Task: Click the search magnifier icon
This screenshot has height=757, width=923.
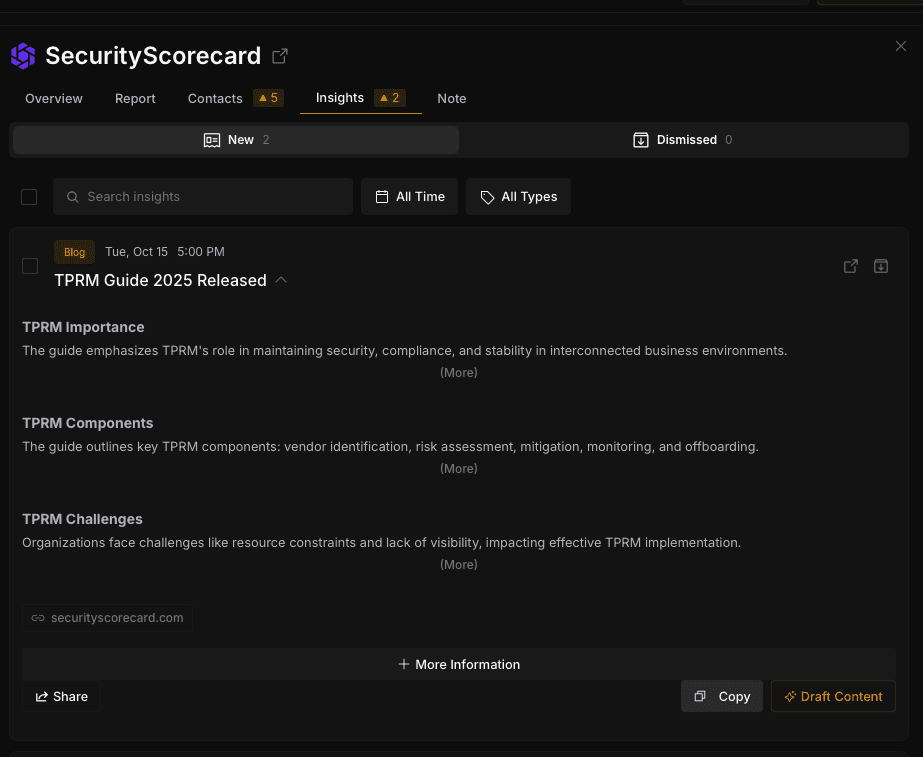Action: tap(72, 197)
